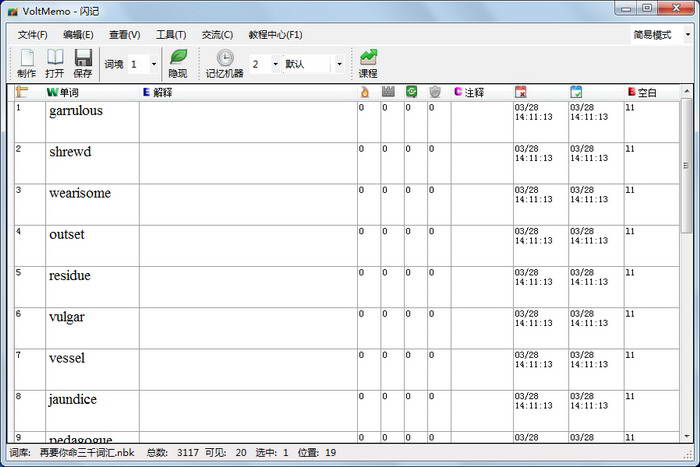Click the gray shield icon column header

435,92
